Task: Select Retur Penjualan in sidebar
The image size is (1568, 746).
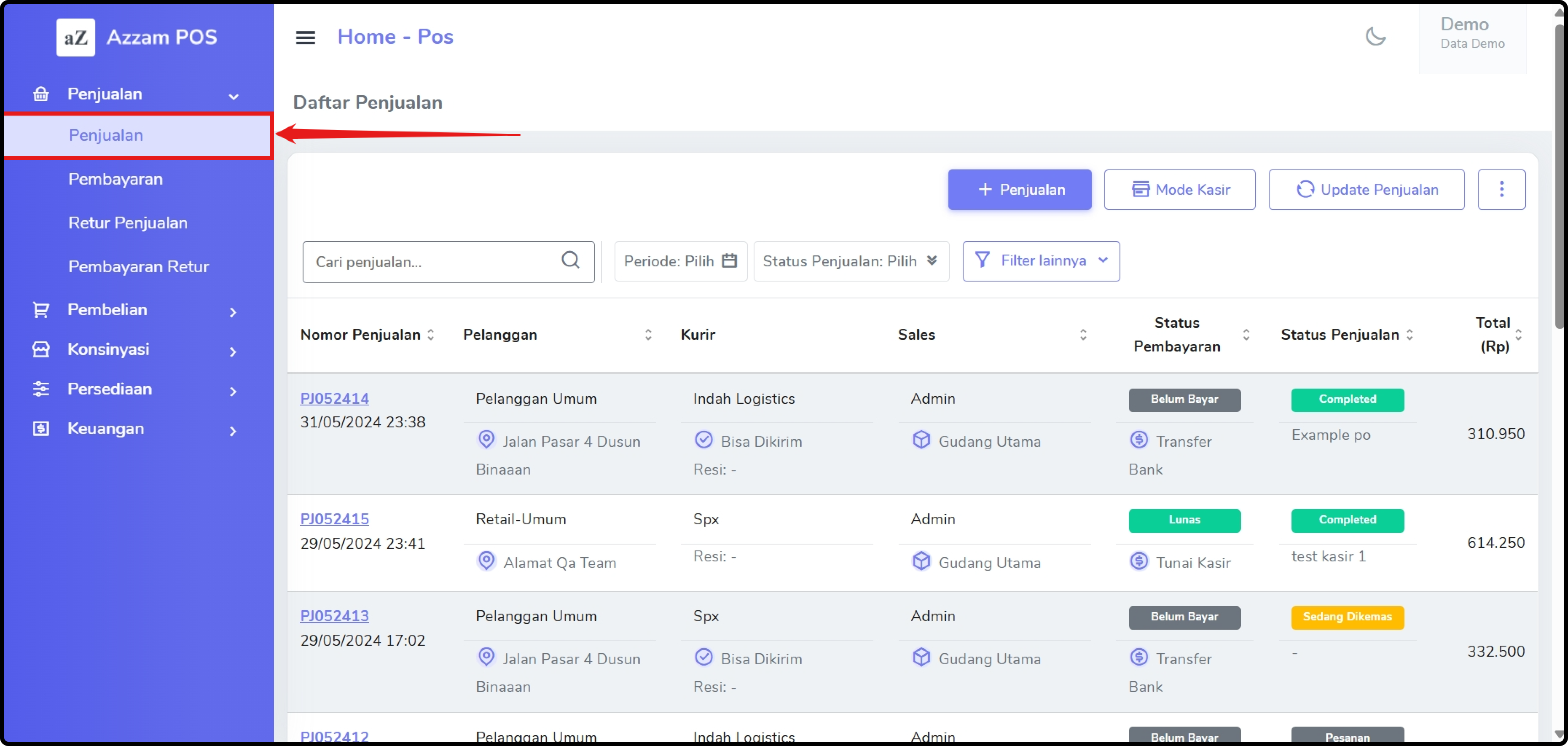Action: pyautogui.click(x=128, y=223)
